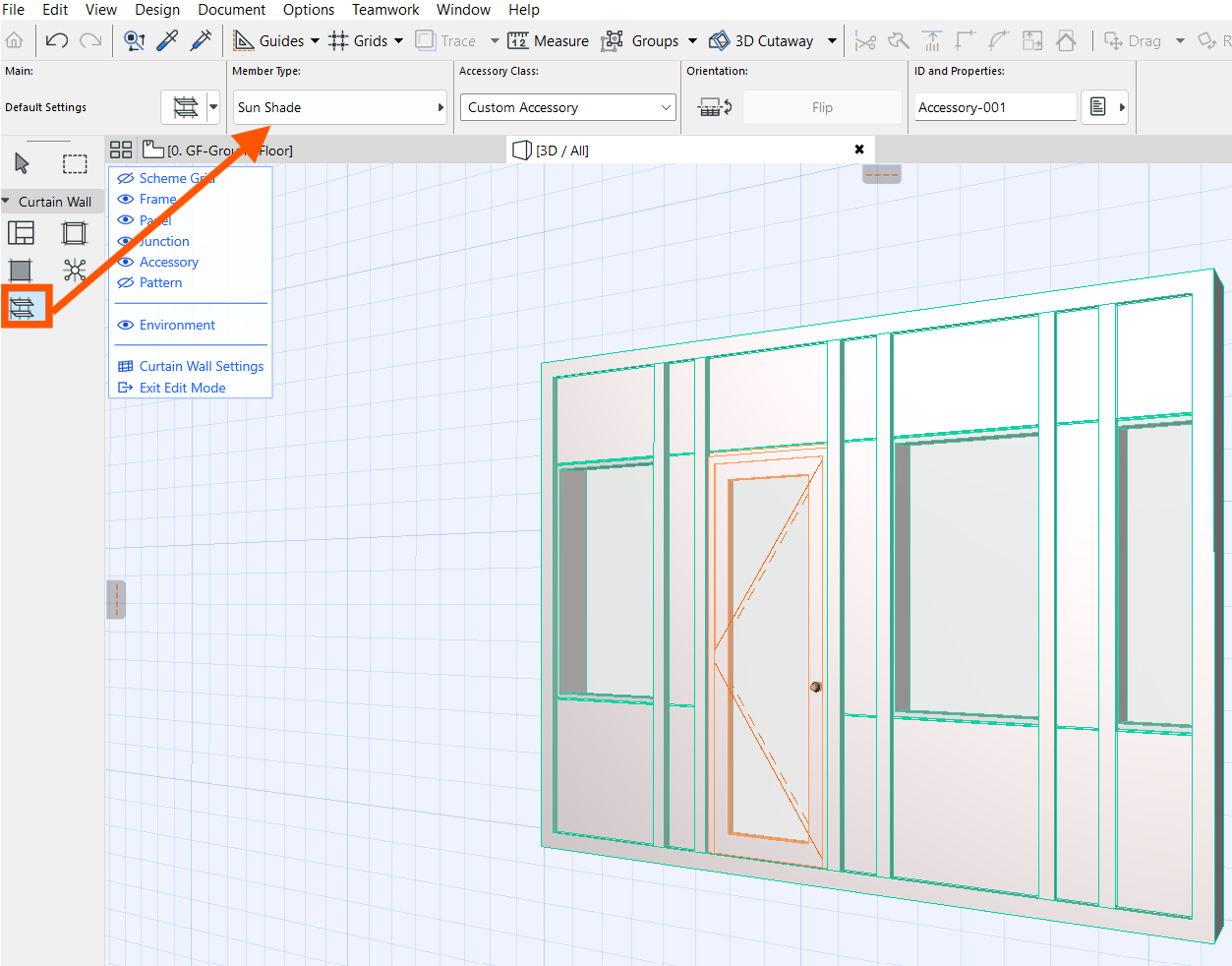Viewport: 1232px width, 966px height.
Task: Click the top edge panel handle
Action: point(882,174)
